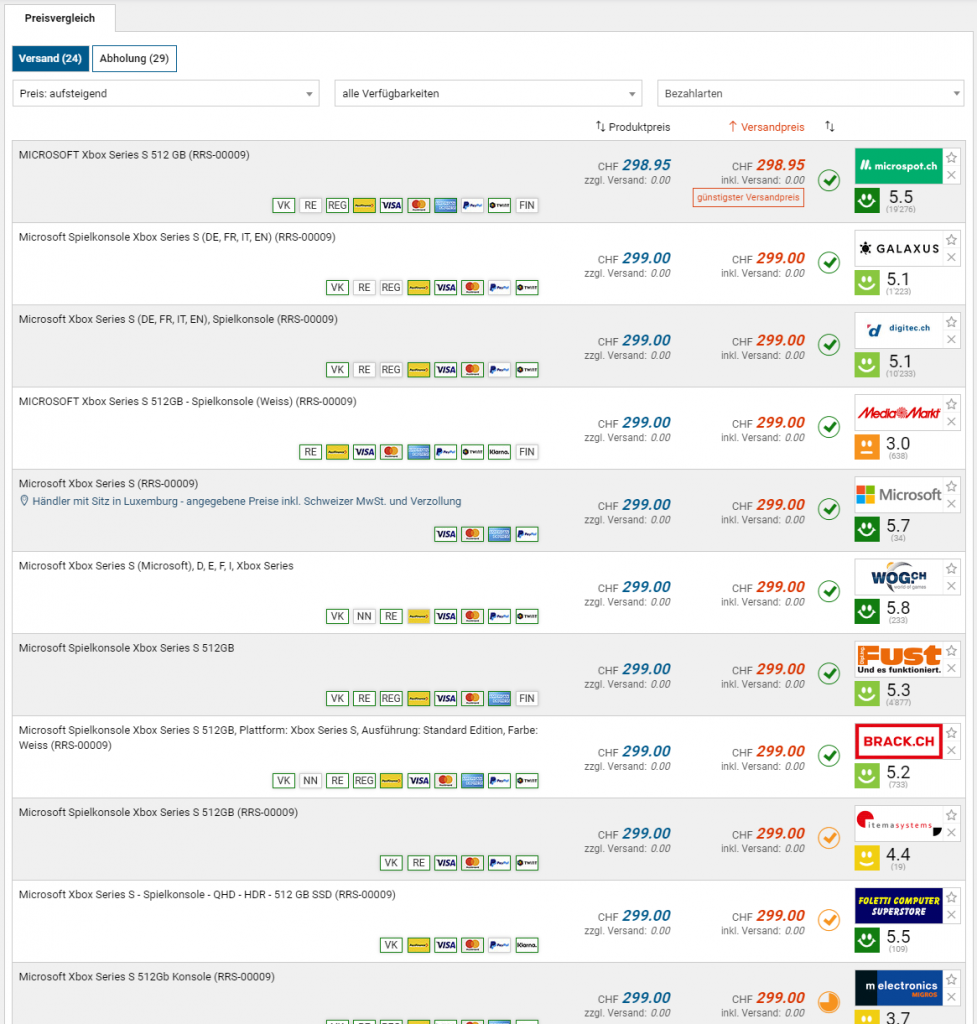Favorite Fust with the star
977x1024 pixels.
coord(952,651)
